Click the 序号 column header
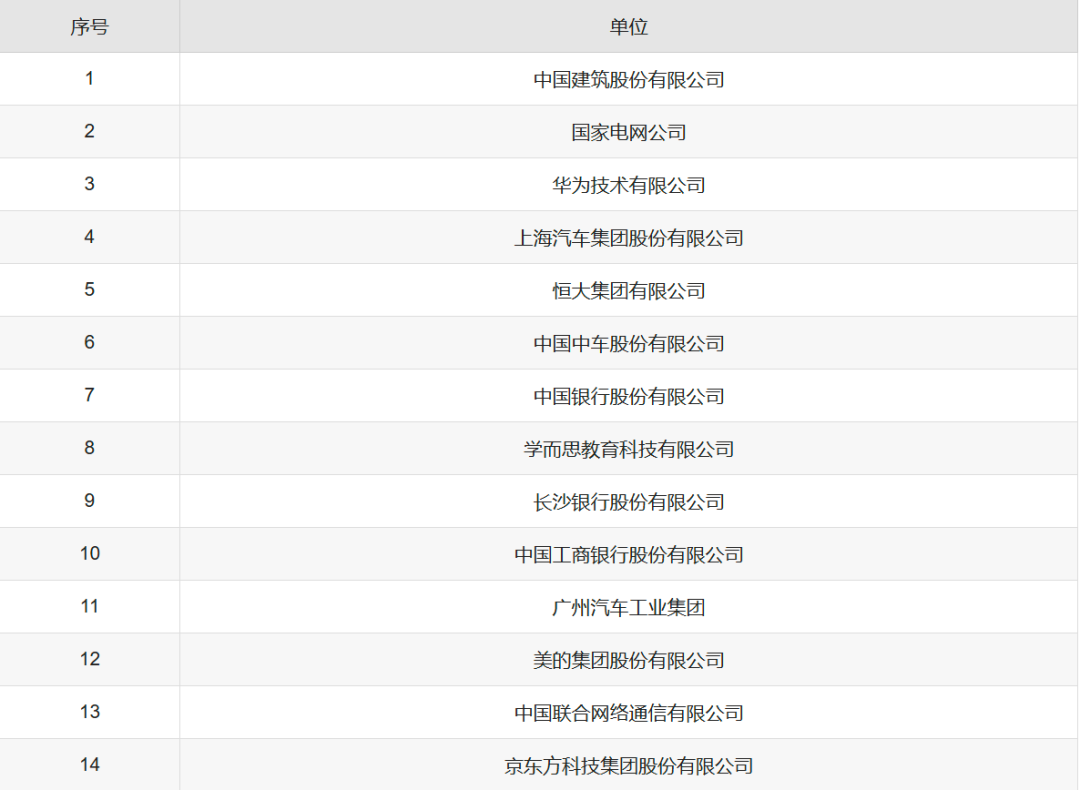Image resolution: width=1080 pixels, height=790 pixels. coord(89,27)
